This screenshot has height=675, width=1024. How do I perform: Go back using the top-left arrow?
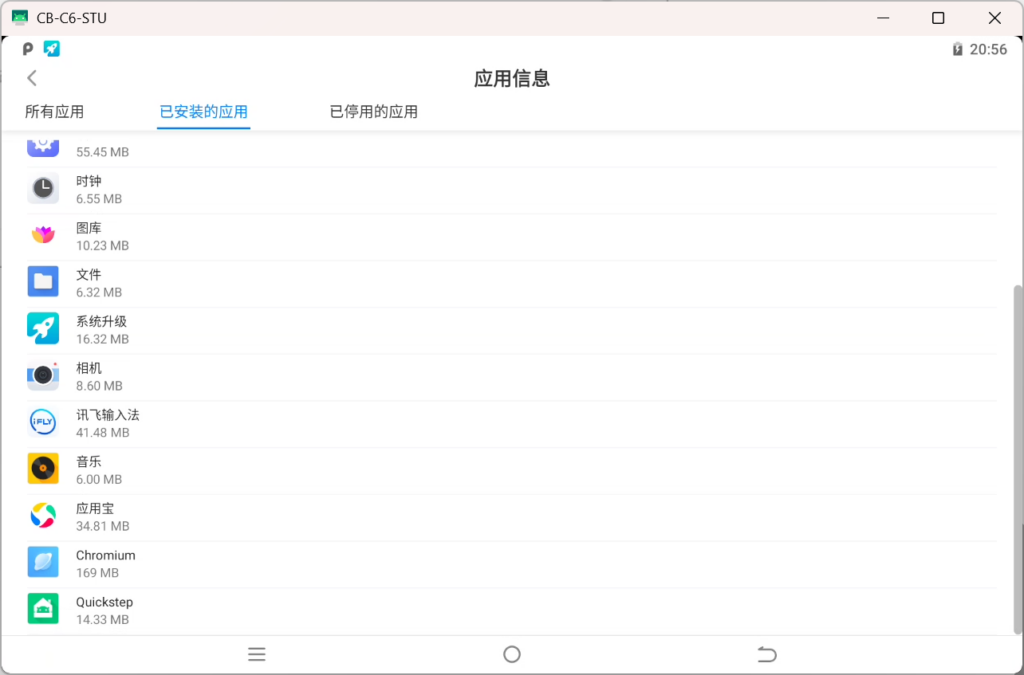[x=32, y=78]
